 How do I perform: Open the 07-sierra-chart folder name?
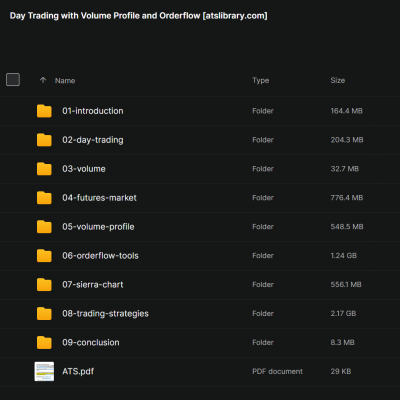93,285
